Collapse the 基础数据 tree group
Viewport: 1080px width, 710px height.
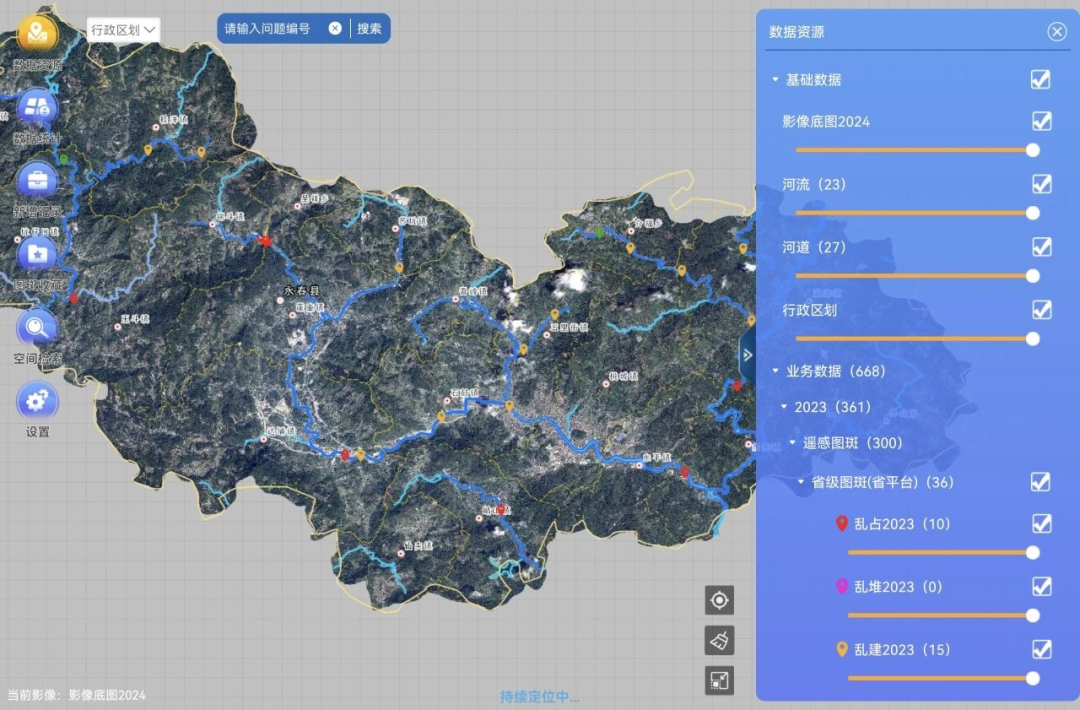tap(775, 80)
